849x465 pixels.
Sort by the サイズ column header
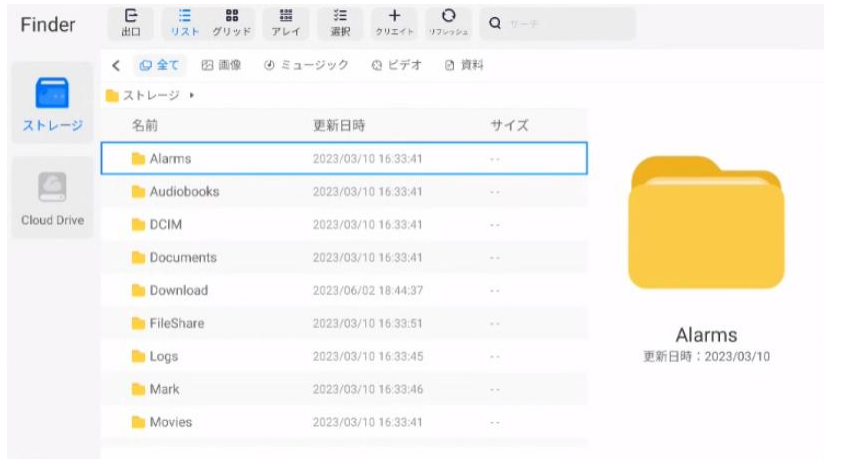click(x=509, y=126)
